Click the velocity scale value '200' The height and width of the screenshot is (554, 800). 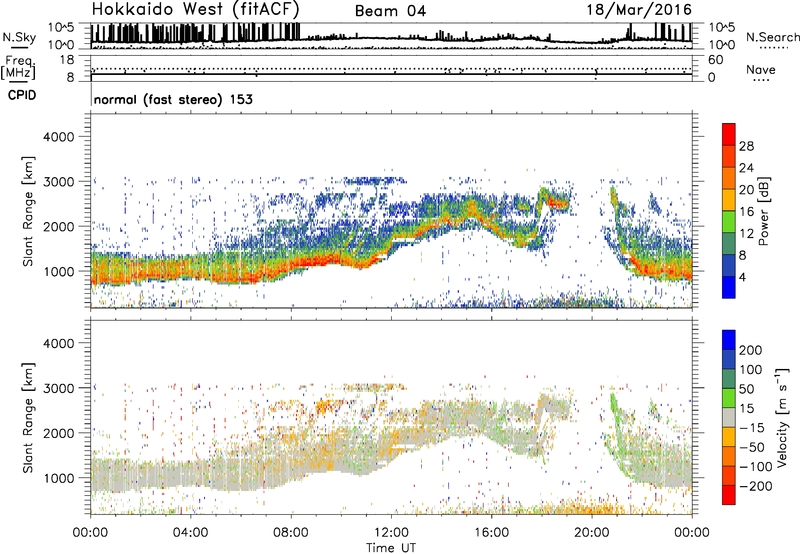(751, 350)
